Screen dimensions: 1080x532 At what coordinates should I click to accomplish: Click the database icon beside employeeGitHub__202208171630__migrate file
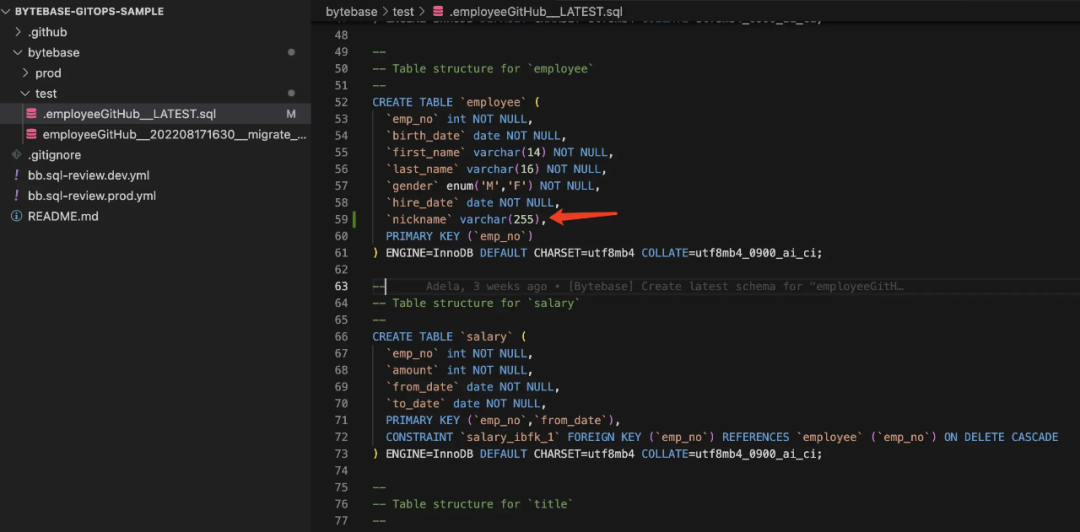[x=32, y=134]
